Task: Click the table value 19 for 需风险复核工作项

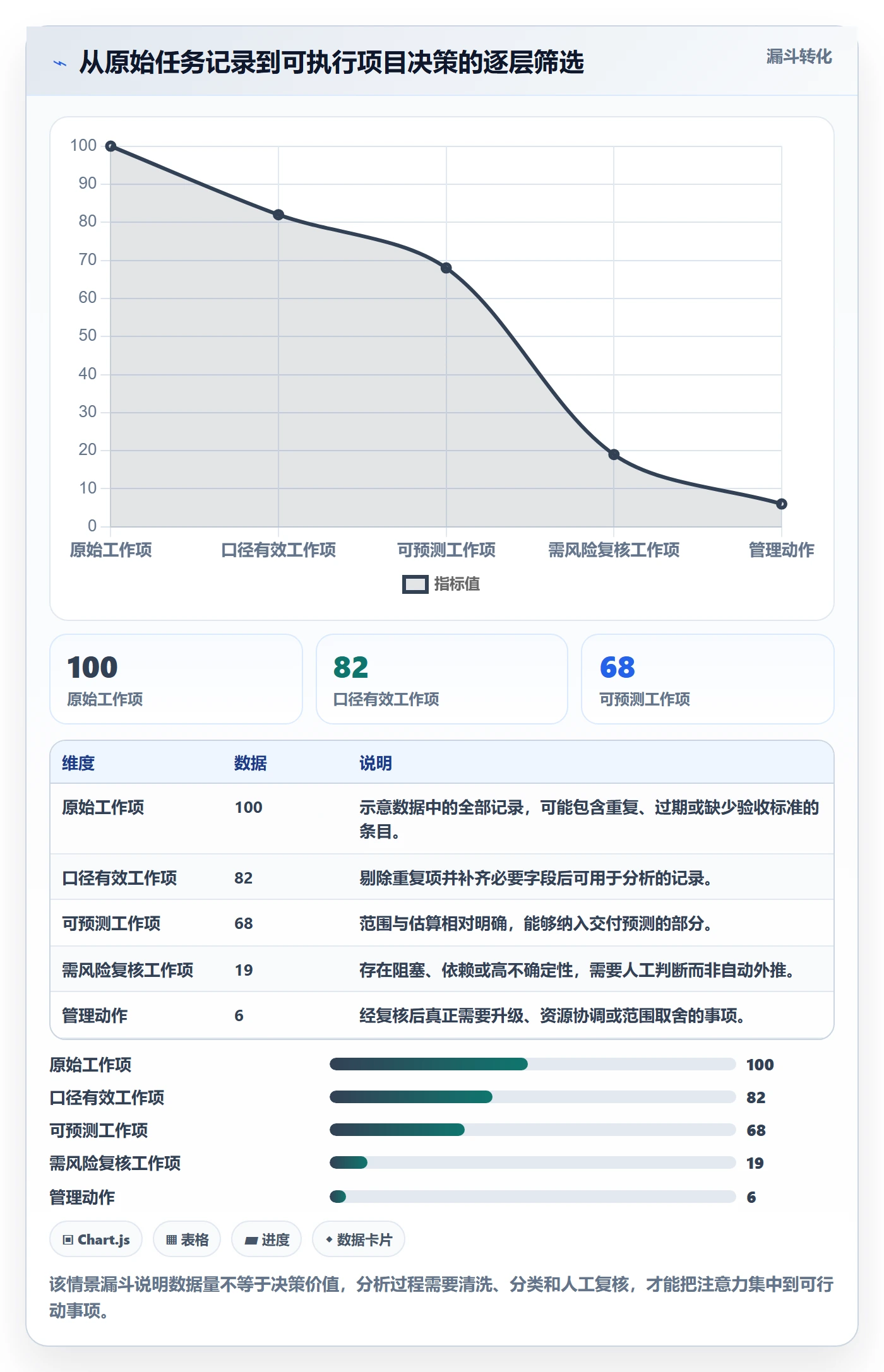Action: pyautogui.click(x=244, y=970)
